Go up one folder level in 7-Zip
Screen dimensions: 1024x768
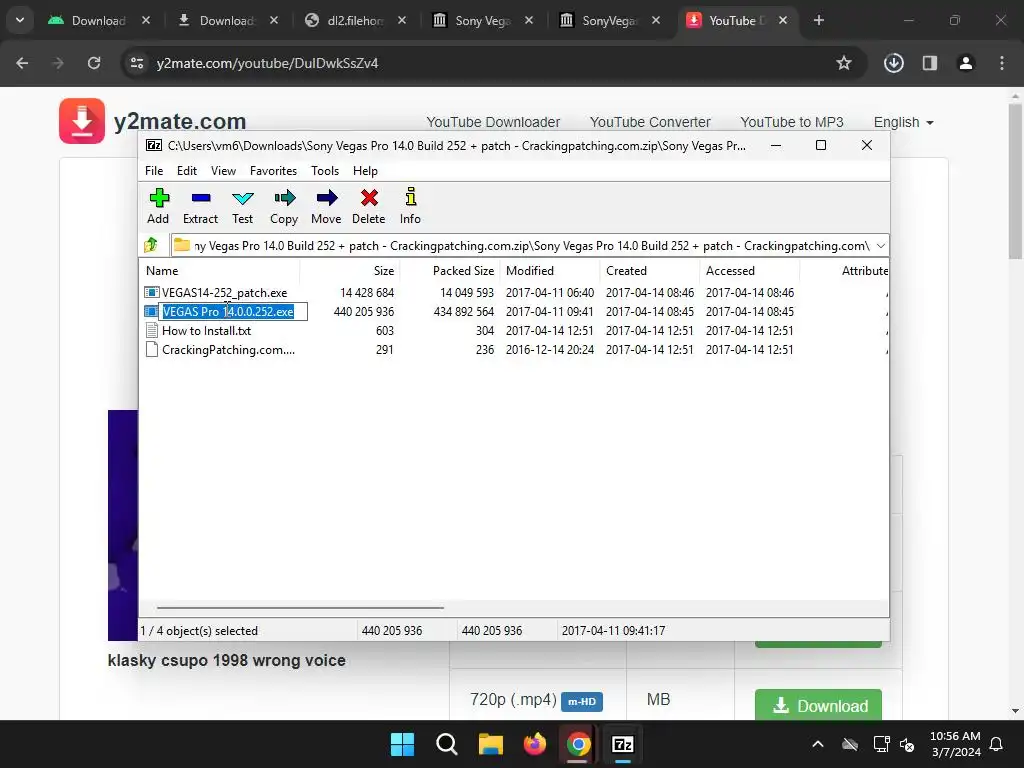(151, 246)
